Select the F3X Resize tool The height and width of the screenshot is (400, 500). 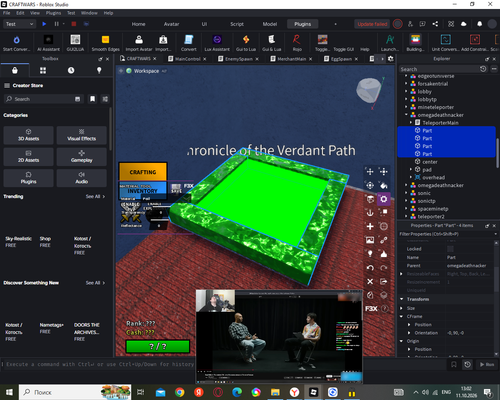click(x=384, y=172)
